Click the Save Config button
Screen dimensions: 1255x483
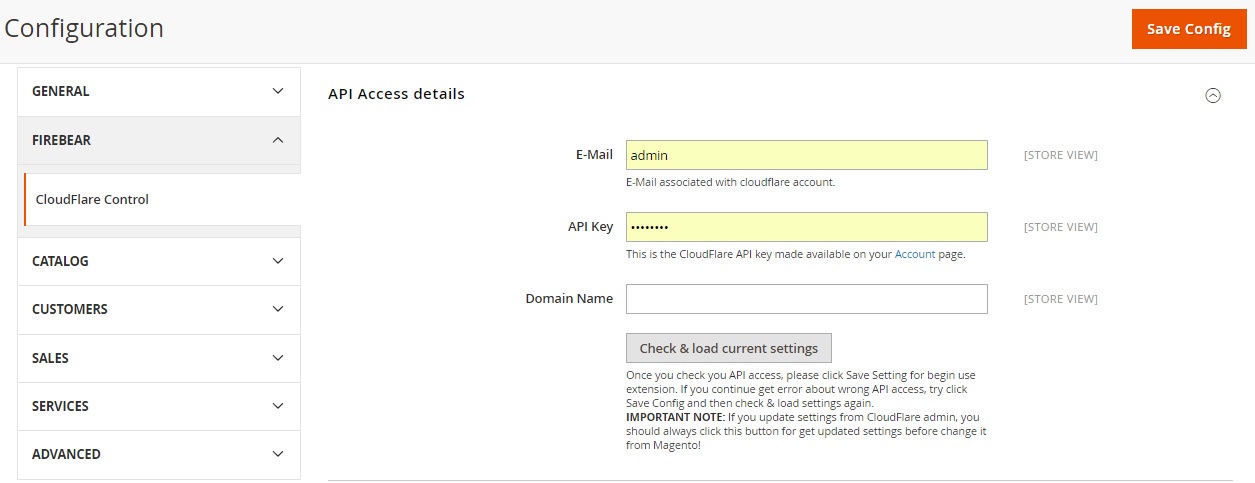1188,29
